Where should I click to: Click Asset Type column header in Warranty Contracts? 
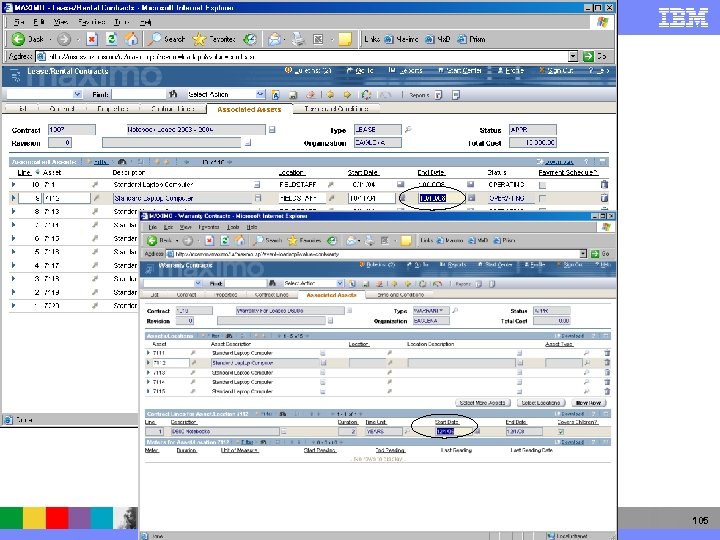click(x=559, y=344)
